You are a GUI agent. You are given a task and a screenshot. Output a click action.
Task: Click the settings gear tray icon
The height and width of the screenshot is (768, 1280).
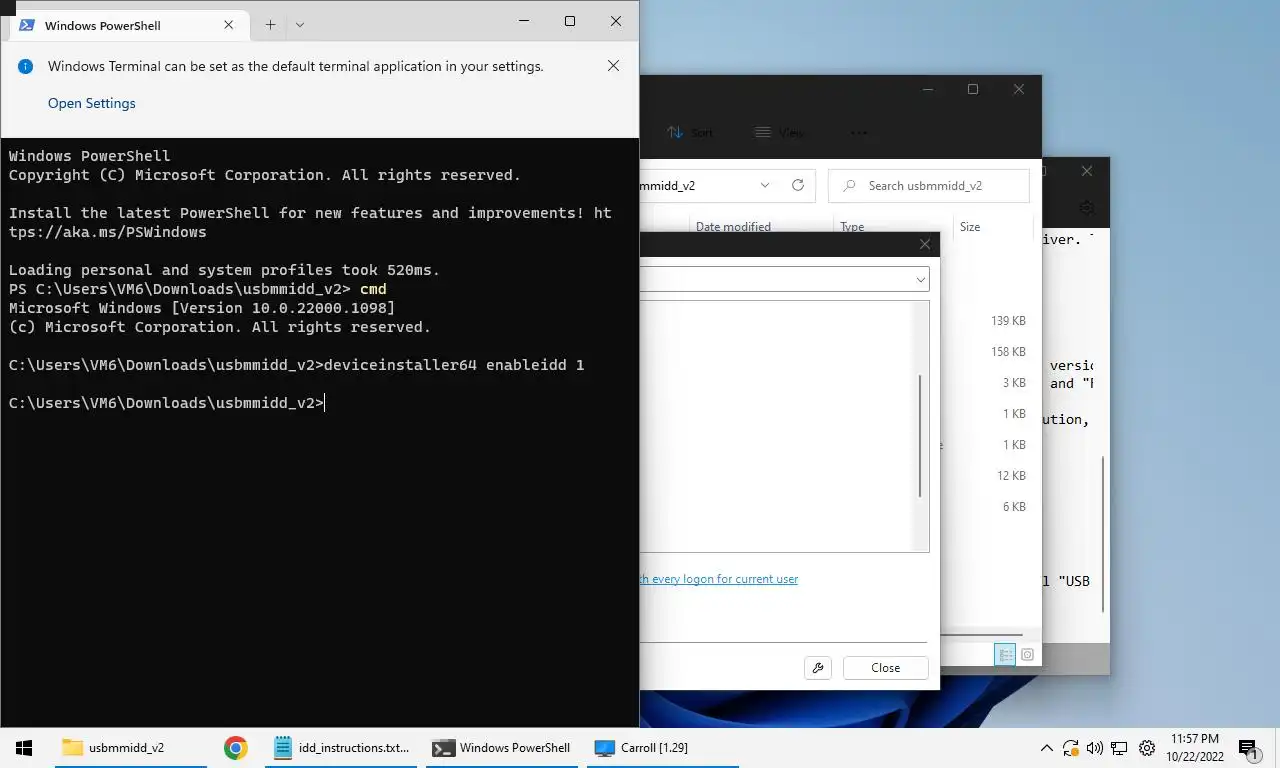tap(1147, 748)
